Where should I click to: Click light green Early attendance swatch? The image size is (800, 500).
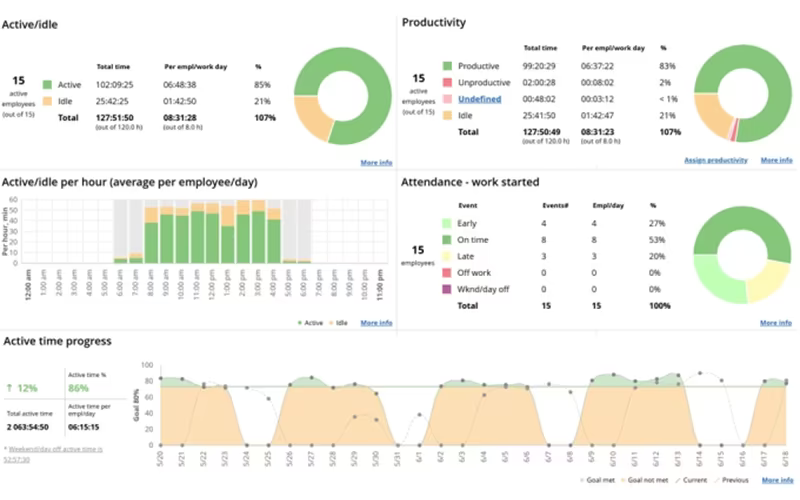(446, 223)
